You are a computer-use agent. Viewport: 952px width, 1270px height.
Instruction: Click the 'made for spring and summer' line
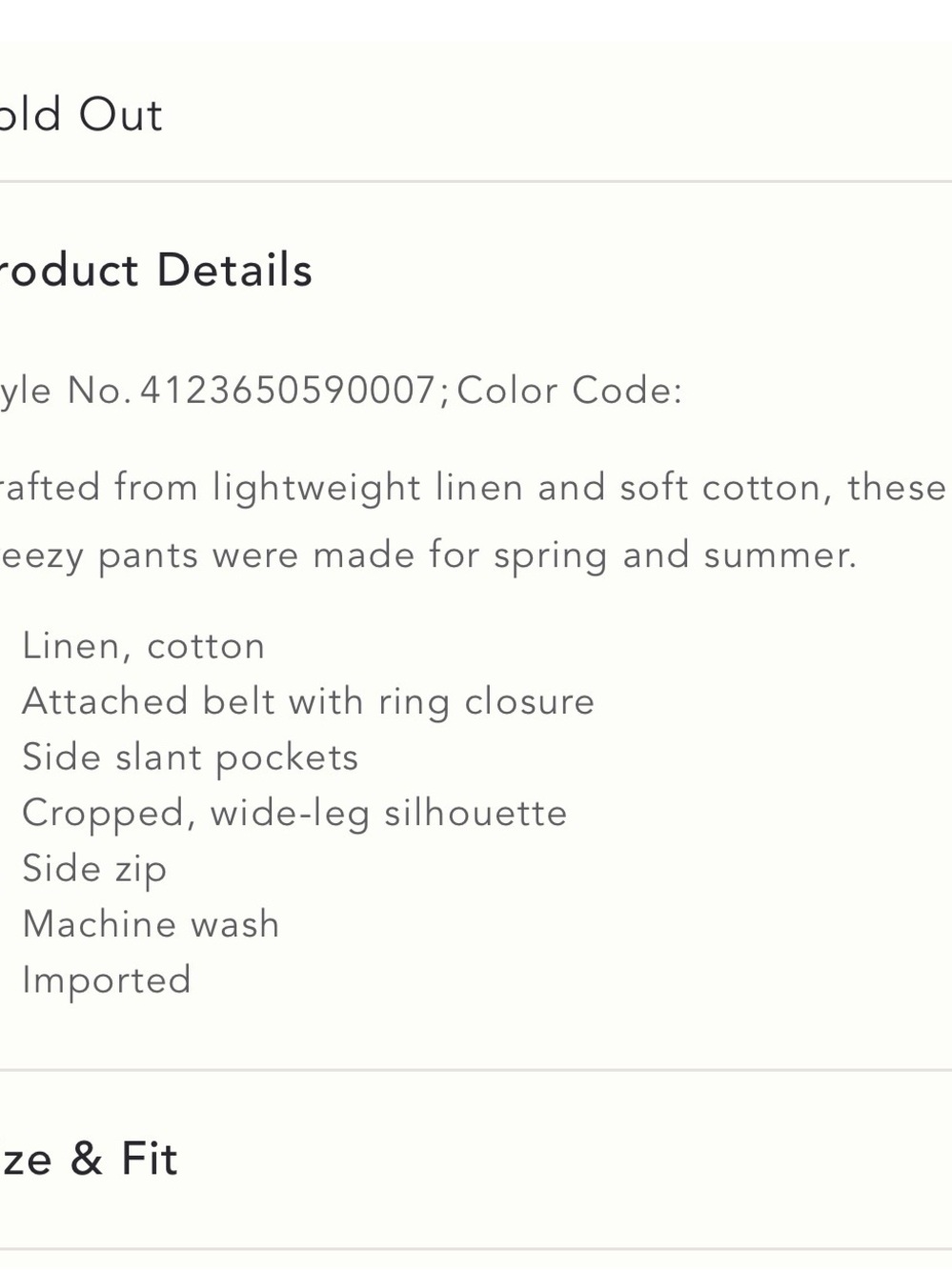pyautogui.click(x=428, y=555)
